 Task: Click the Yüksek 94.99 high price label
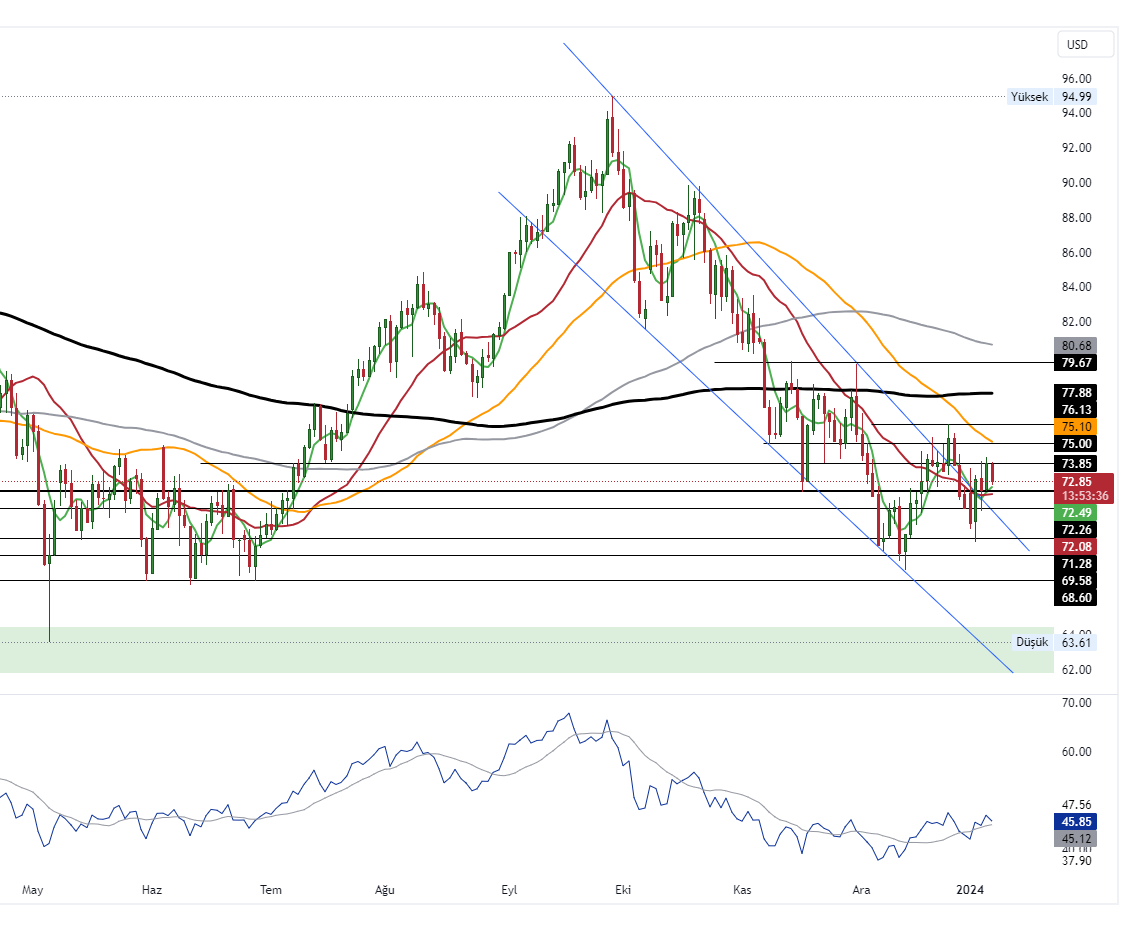tap(1052, 97)
